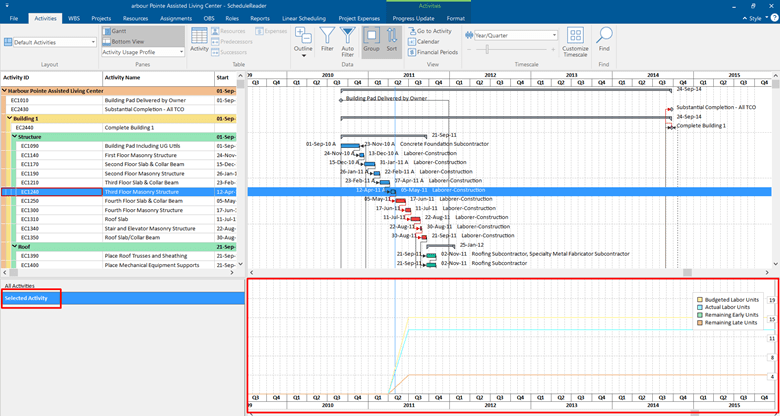Click the timescale icon beside Year/Quarter
780x416 pixels.
469,35
